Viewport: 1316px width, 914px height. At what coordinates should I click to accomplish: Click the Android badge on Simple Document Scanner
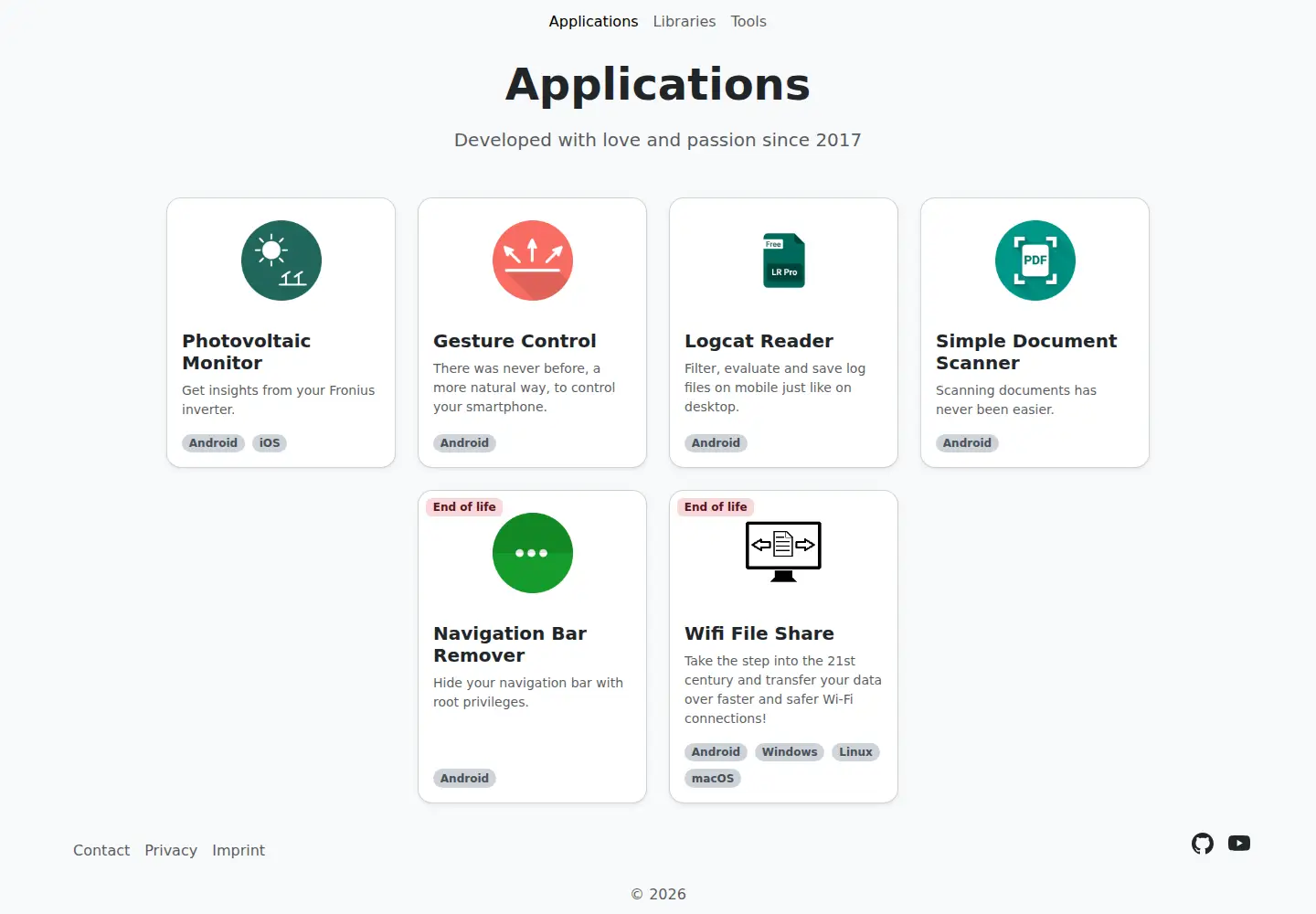[x=967, y=443]
